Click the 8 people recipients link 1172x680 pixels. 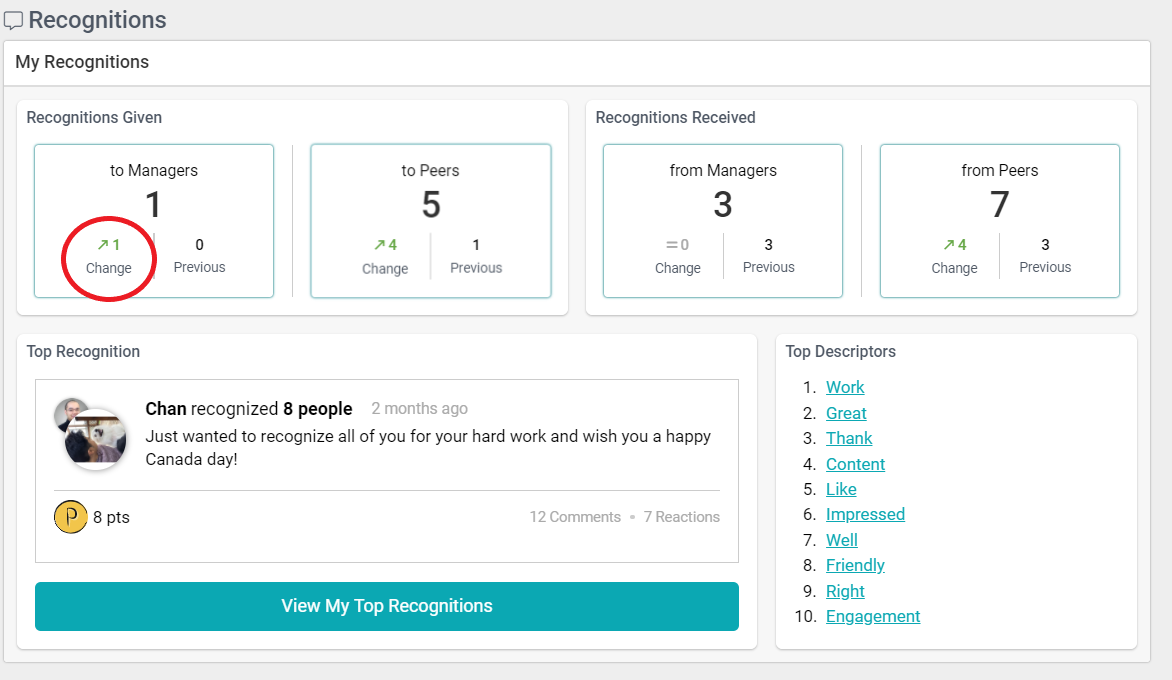pos(317,409)
